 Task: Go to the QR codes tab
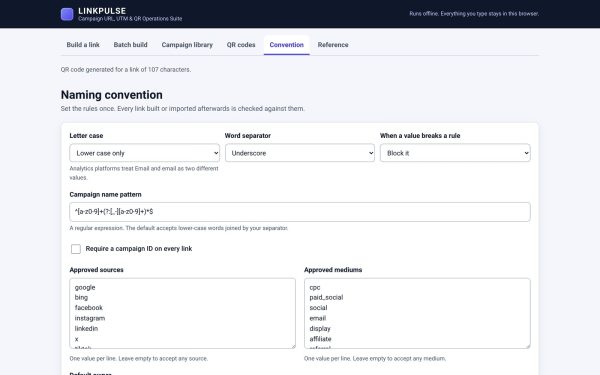241,45
